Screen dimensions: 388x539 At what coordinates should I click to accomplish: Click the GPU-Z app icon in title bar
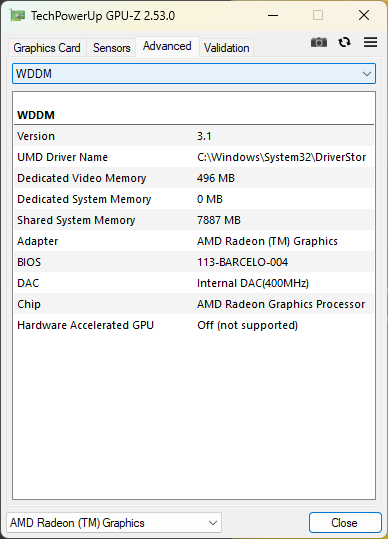18,15
